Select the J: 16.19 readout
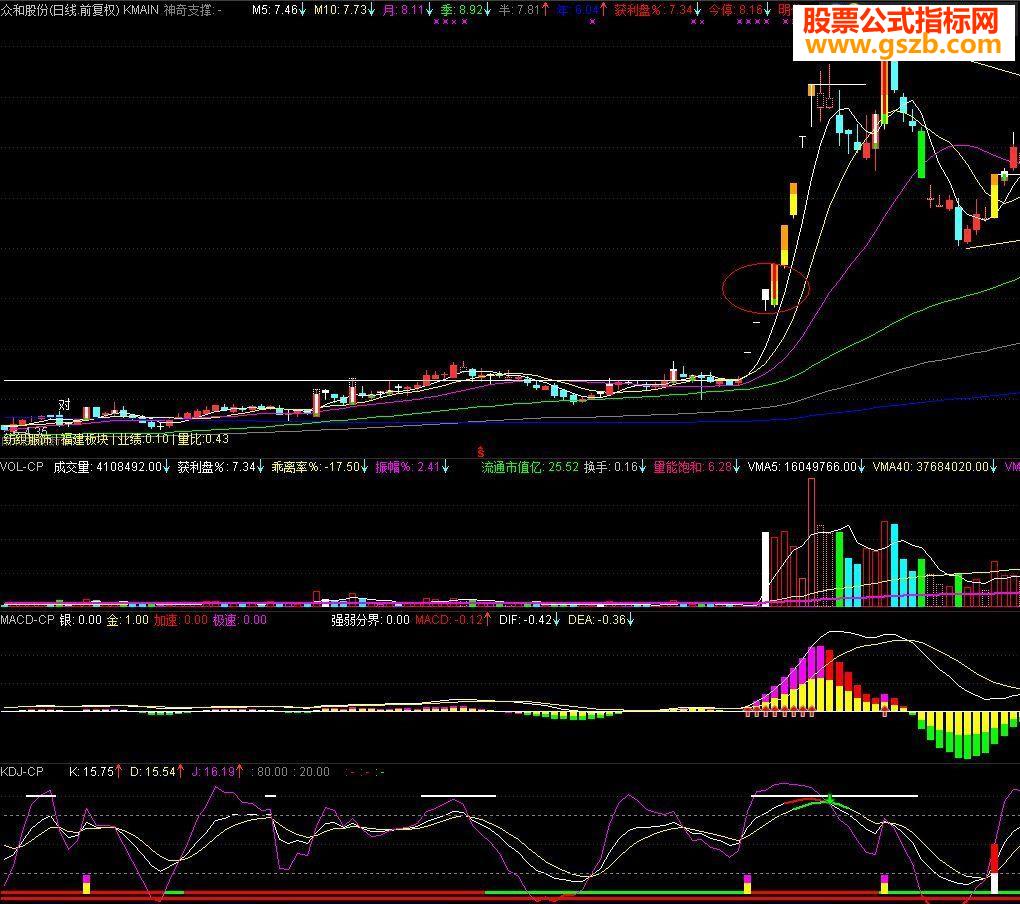The image size is (1020, 904). 218,772
